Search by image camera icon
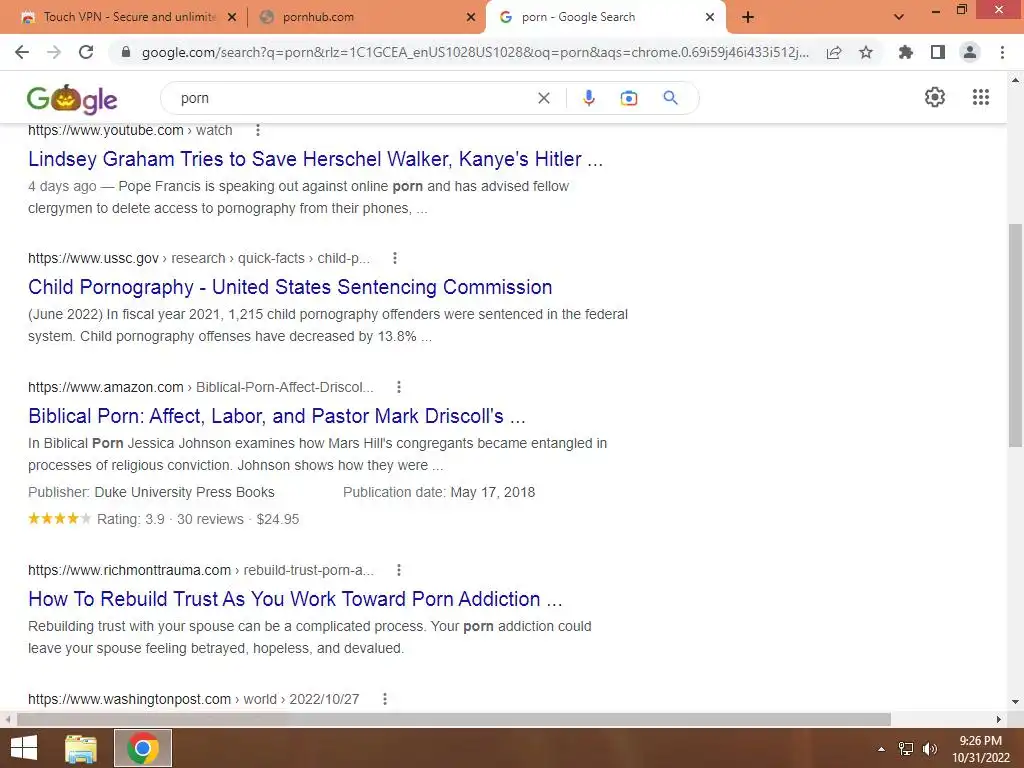 coord(629,98)
